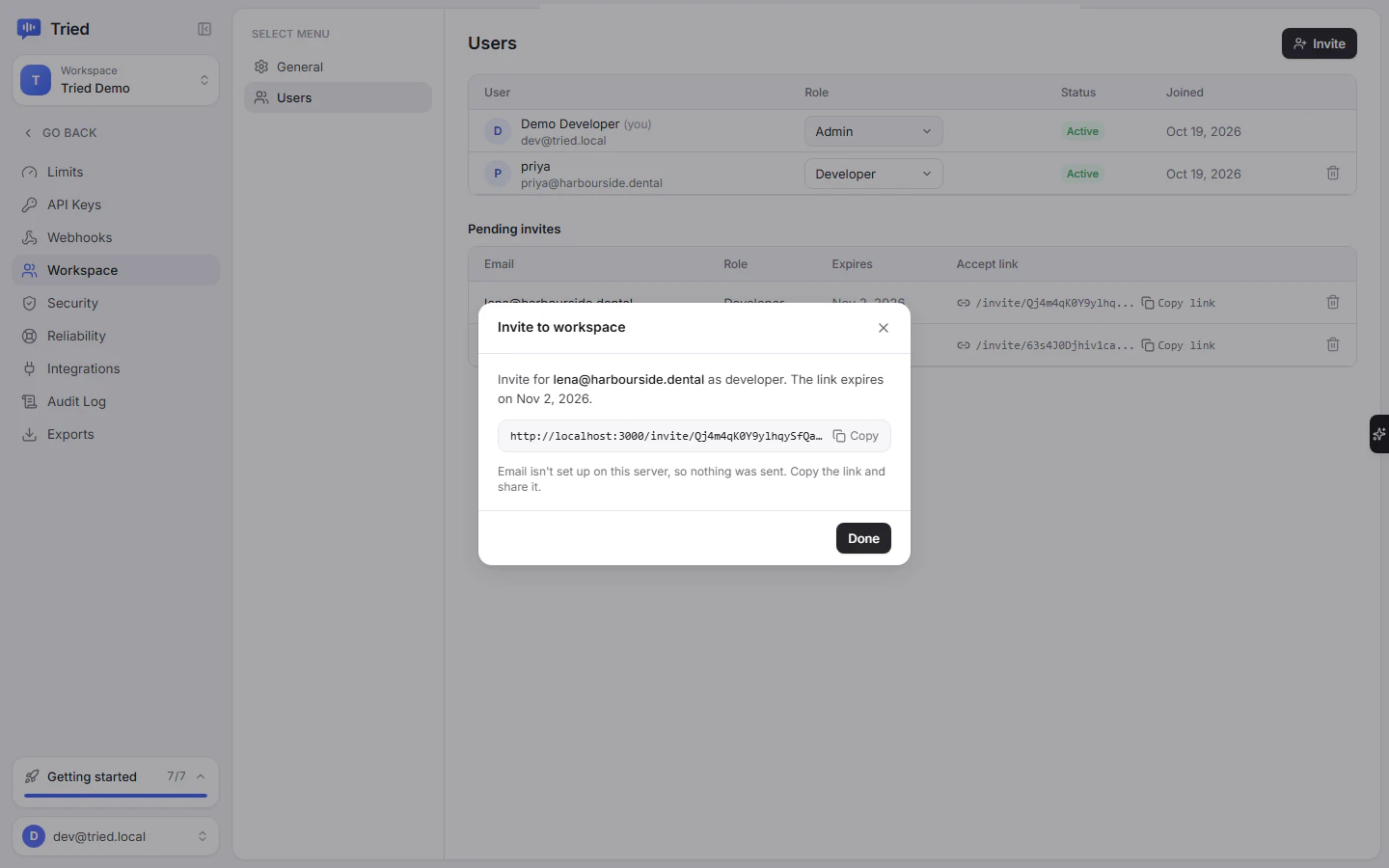Click the D avatar of Demo Developer
The width and height of the screenshot is (1389, 868).
[498, 131]
